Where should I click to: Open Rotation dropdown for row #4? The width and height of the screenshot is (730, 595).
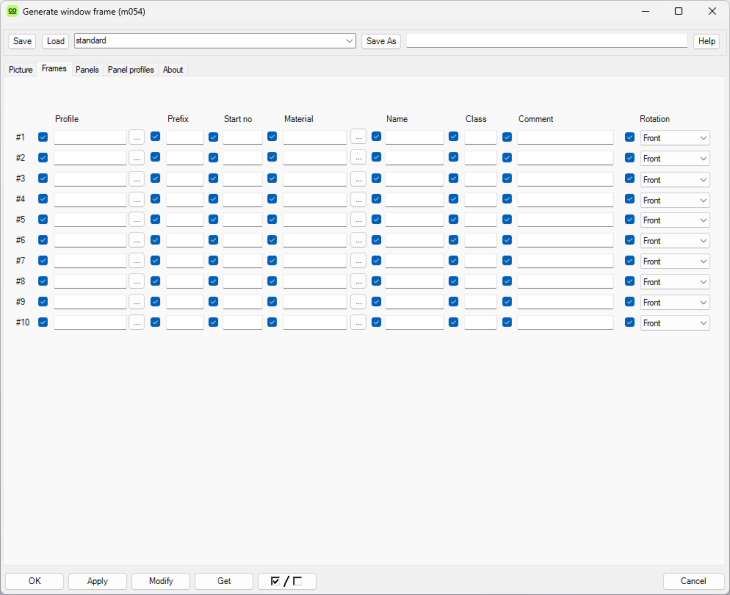(x=675, y=200)
